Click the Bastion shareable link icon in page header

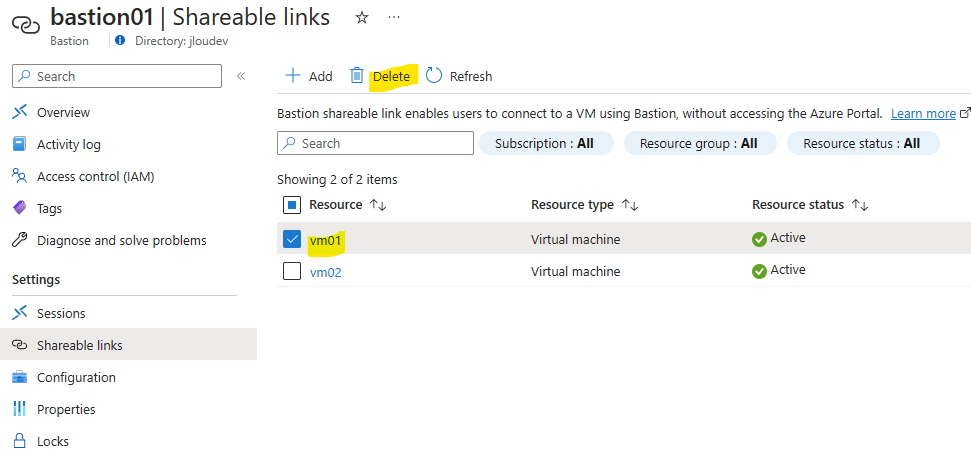click(x=26, y=25)
